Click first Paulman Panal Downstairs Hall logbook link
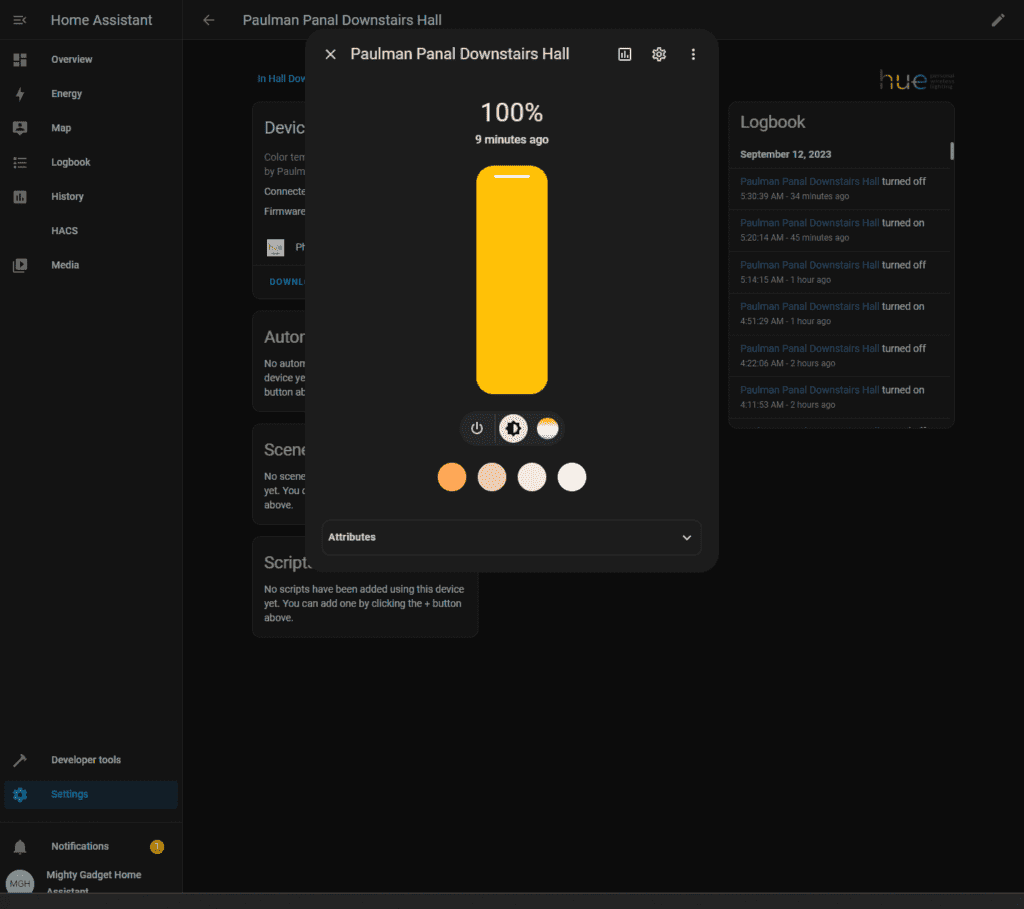 [x=809, y=181]
